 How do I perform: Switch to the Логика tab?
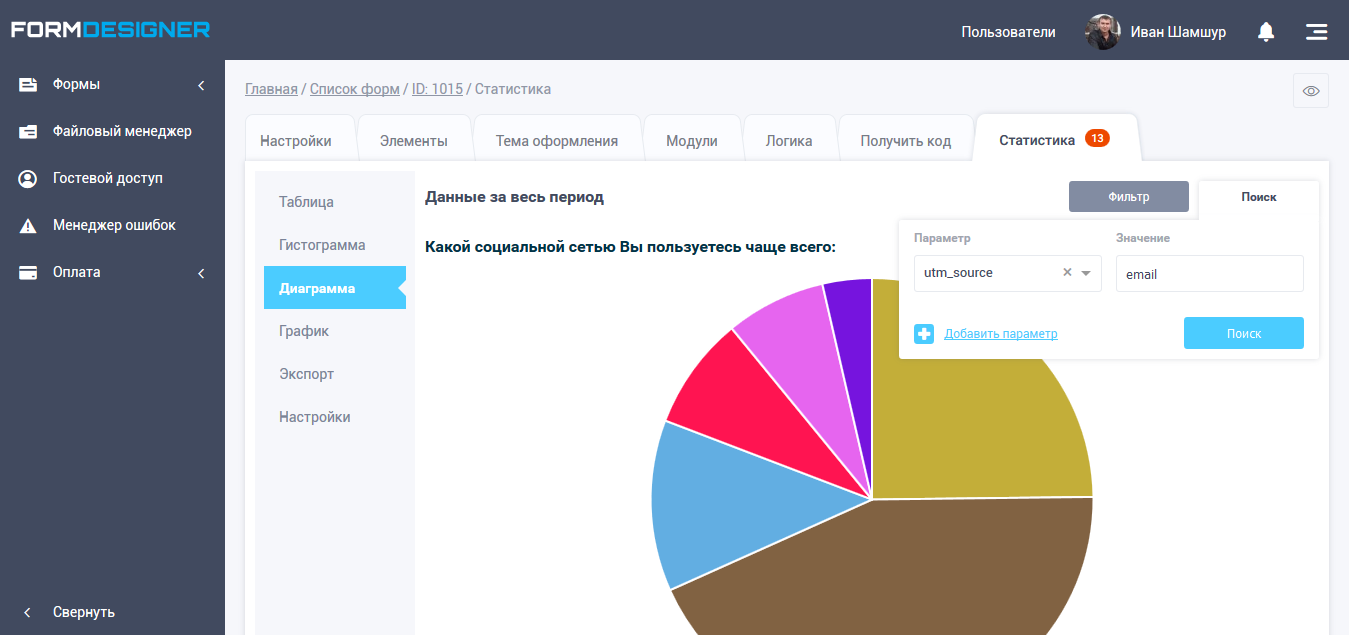tap(790, 139)
